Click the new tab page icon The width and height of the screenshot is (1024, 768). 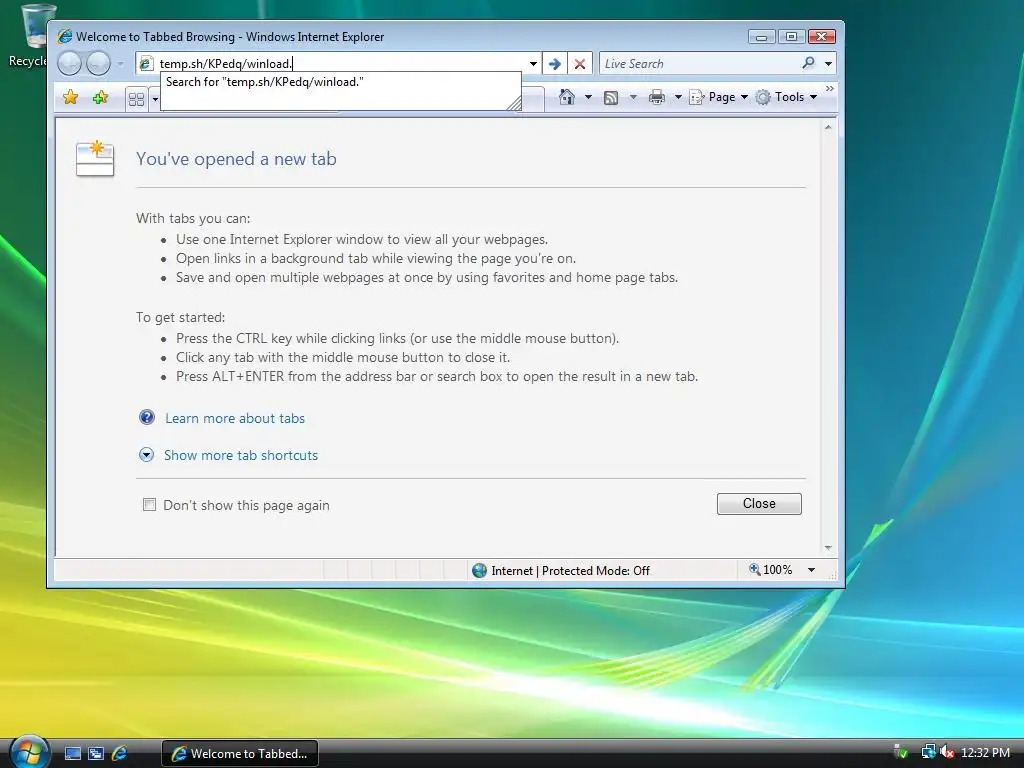point(95,158)
